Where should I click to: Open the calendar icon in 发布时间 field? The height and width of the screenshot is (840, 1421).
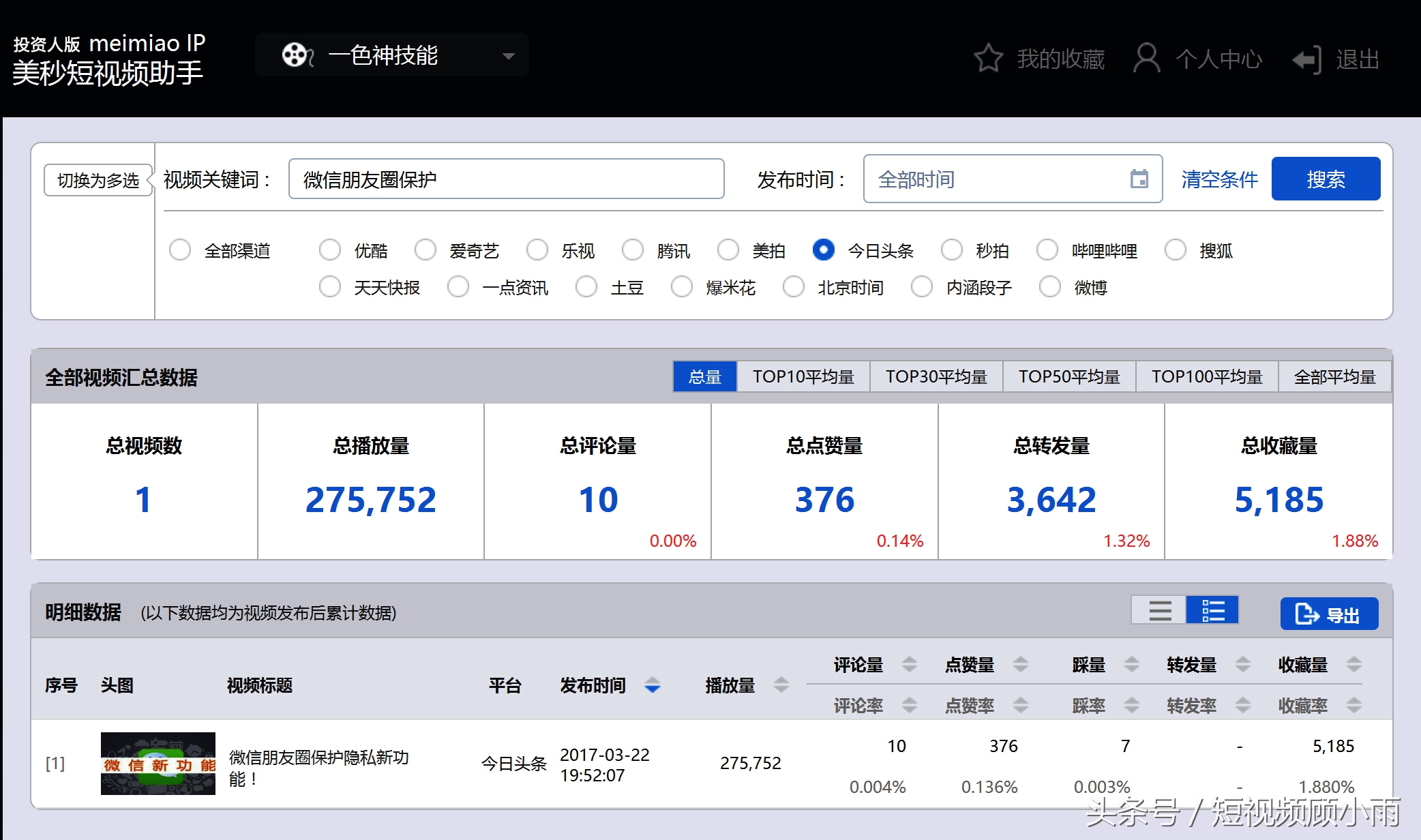pos(1139,179)
